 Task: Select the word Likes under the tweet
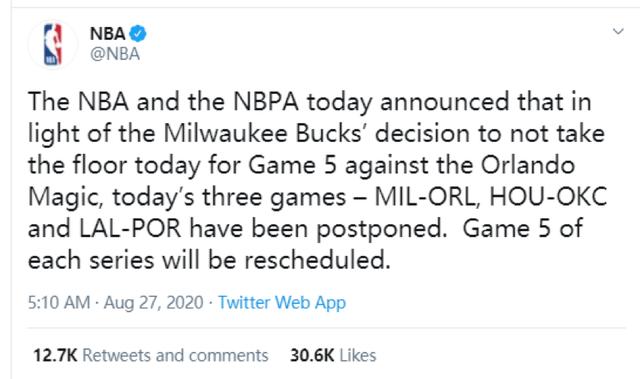click(358, 355)
